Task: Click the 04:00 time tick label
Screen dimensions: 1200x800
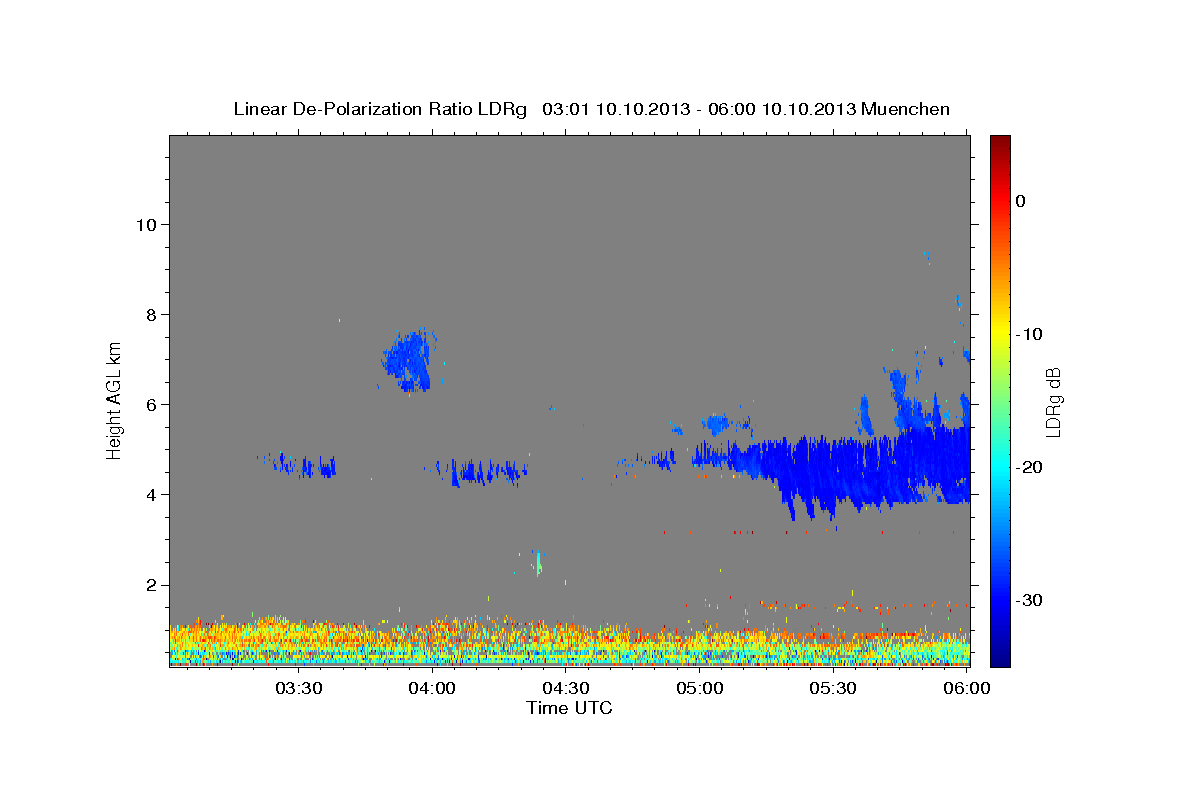Action: point(432,689)
